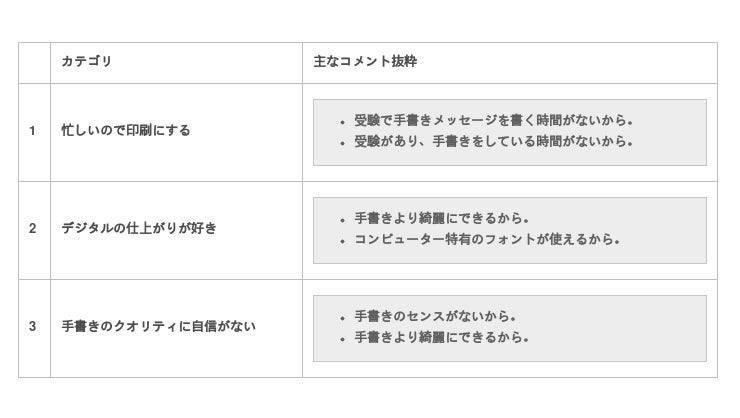The height and width of the screenshot is (418, 740).
Task: Click 手書きより綺麗にできるから in row 2
Action: tap(441, 219)
